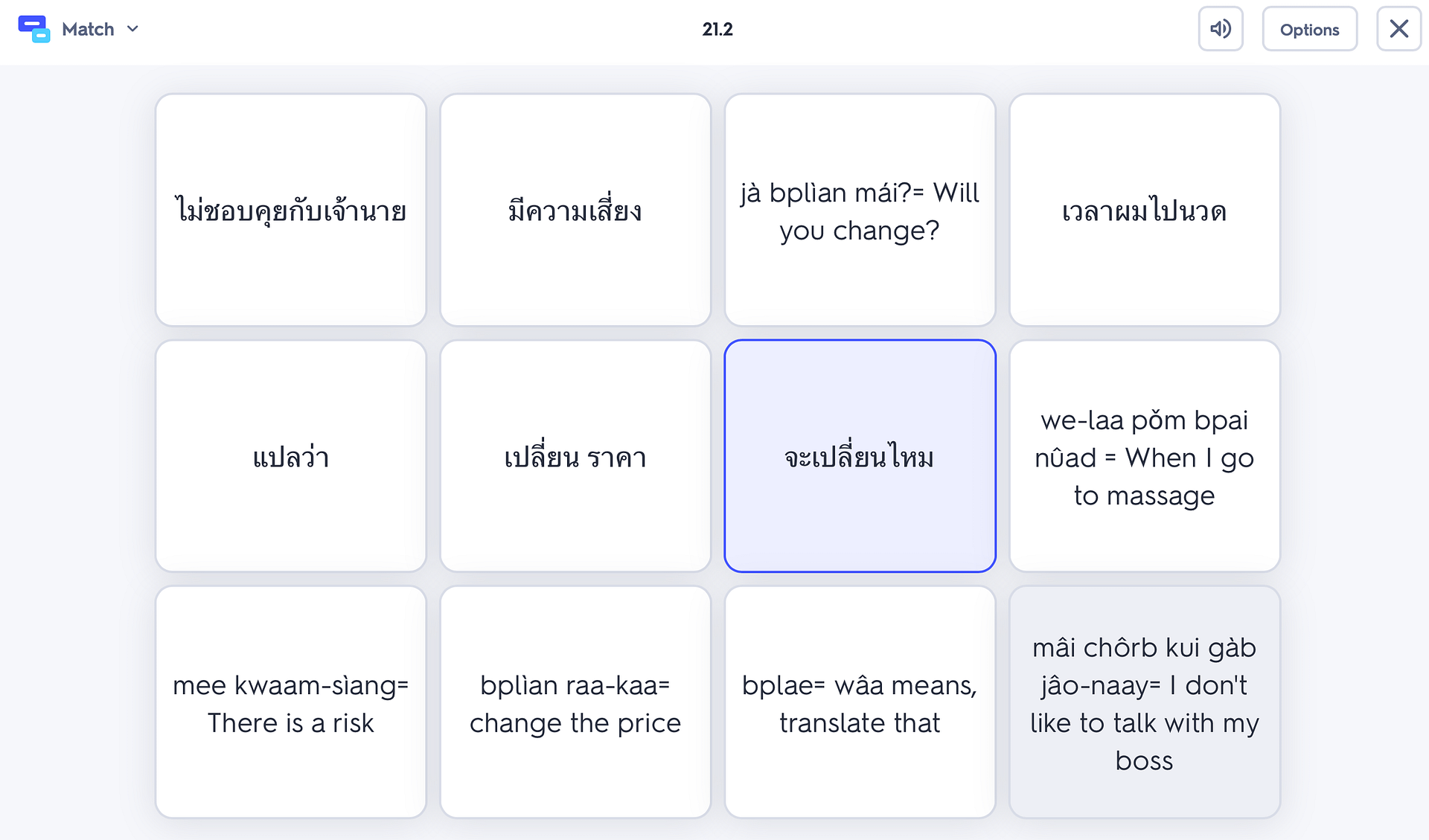Viewport: 1429px width, 840px height.
Task: Pick the "Will you change?" card
Action: point(860,211)
